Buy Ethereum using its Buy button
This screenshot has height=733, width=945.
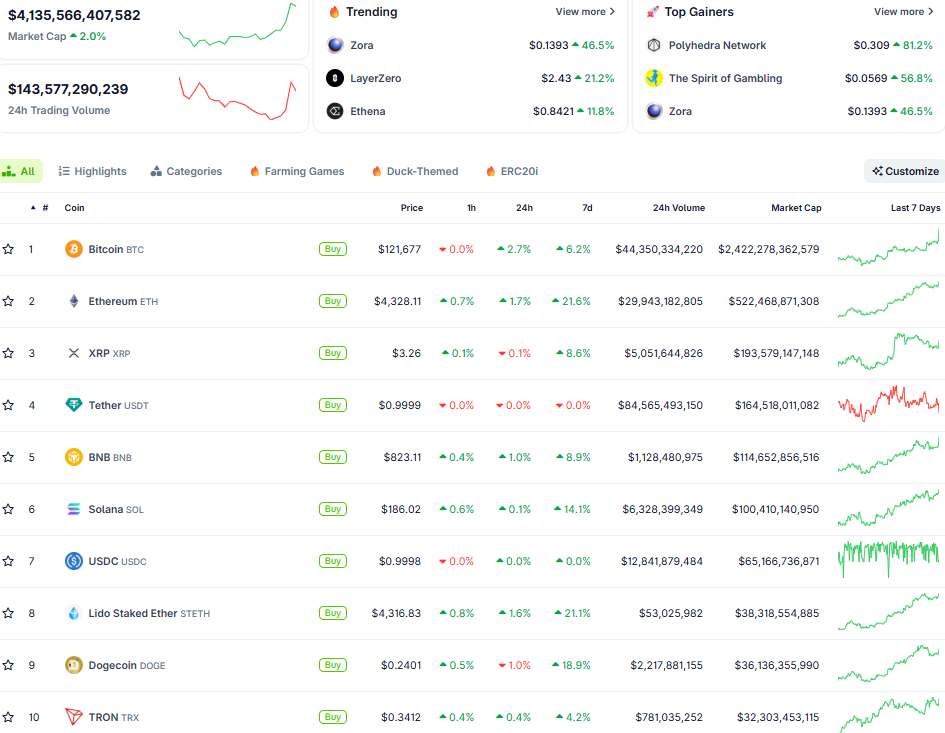pos(333,301)
